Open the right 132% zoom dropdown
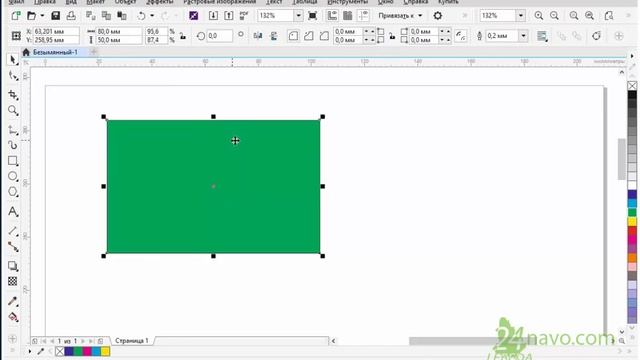Image resolution: width=640 pixels, height=360 pixels. pos(521,16)
